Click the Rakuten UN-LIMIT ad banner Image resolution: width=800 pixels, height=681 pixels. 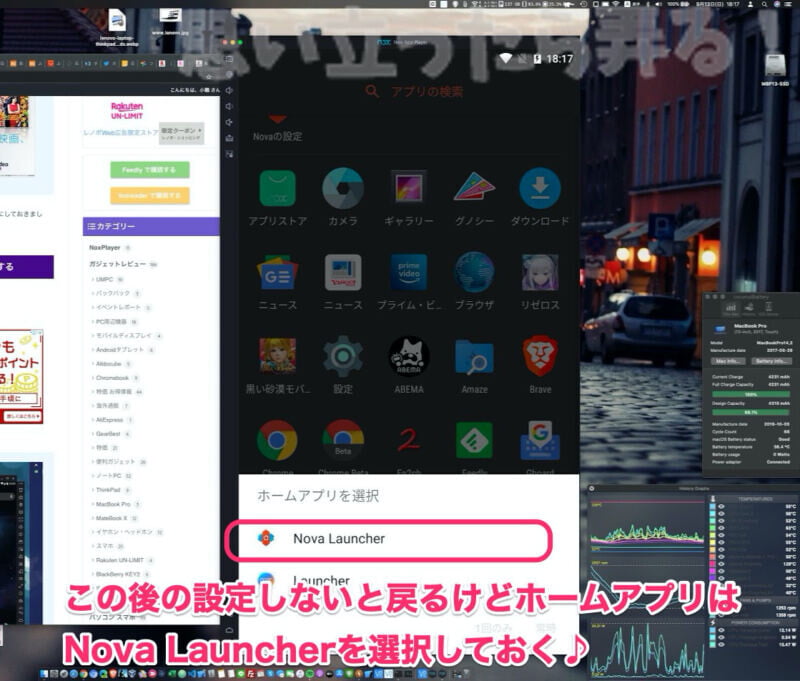(127, 111)
